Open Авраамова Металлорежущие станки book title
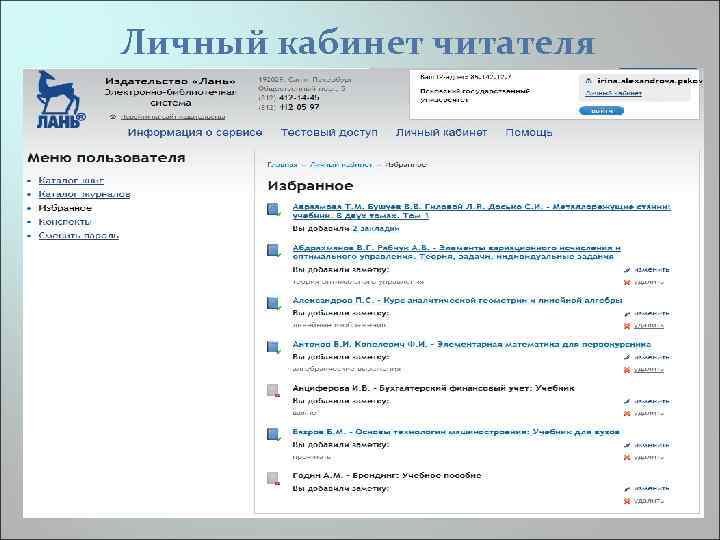This screenshot has width=720, height=540. click(x=482, y=211)
